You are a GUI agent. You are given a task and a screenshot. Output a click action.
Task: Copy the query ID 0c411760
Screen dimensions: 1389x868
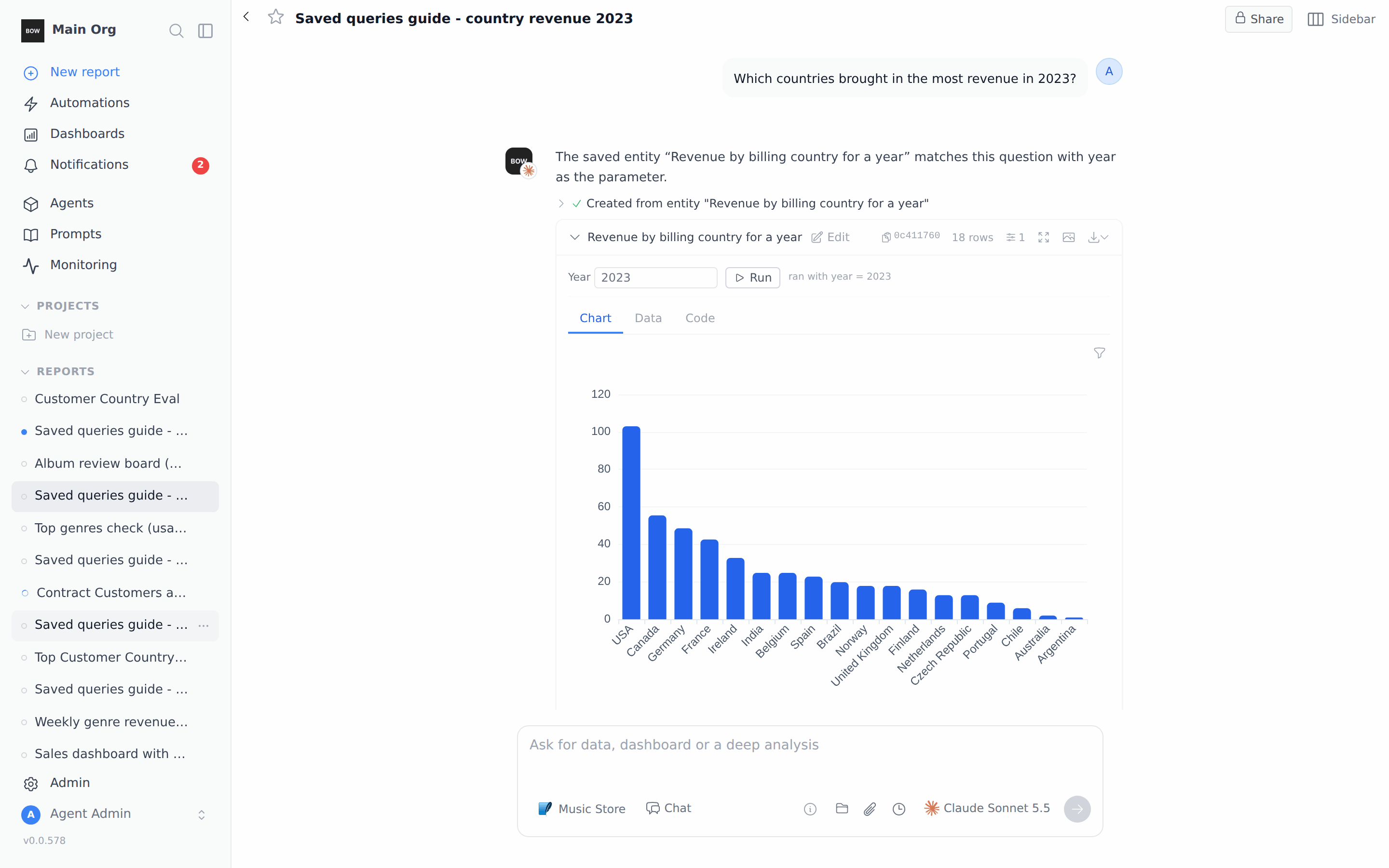(911, 236)
